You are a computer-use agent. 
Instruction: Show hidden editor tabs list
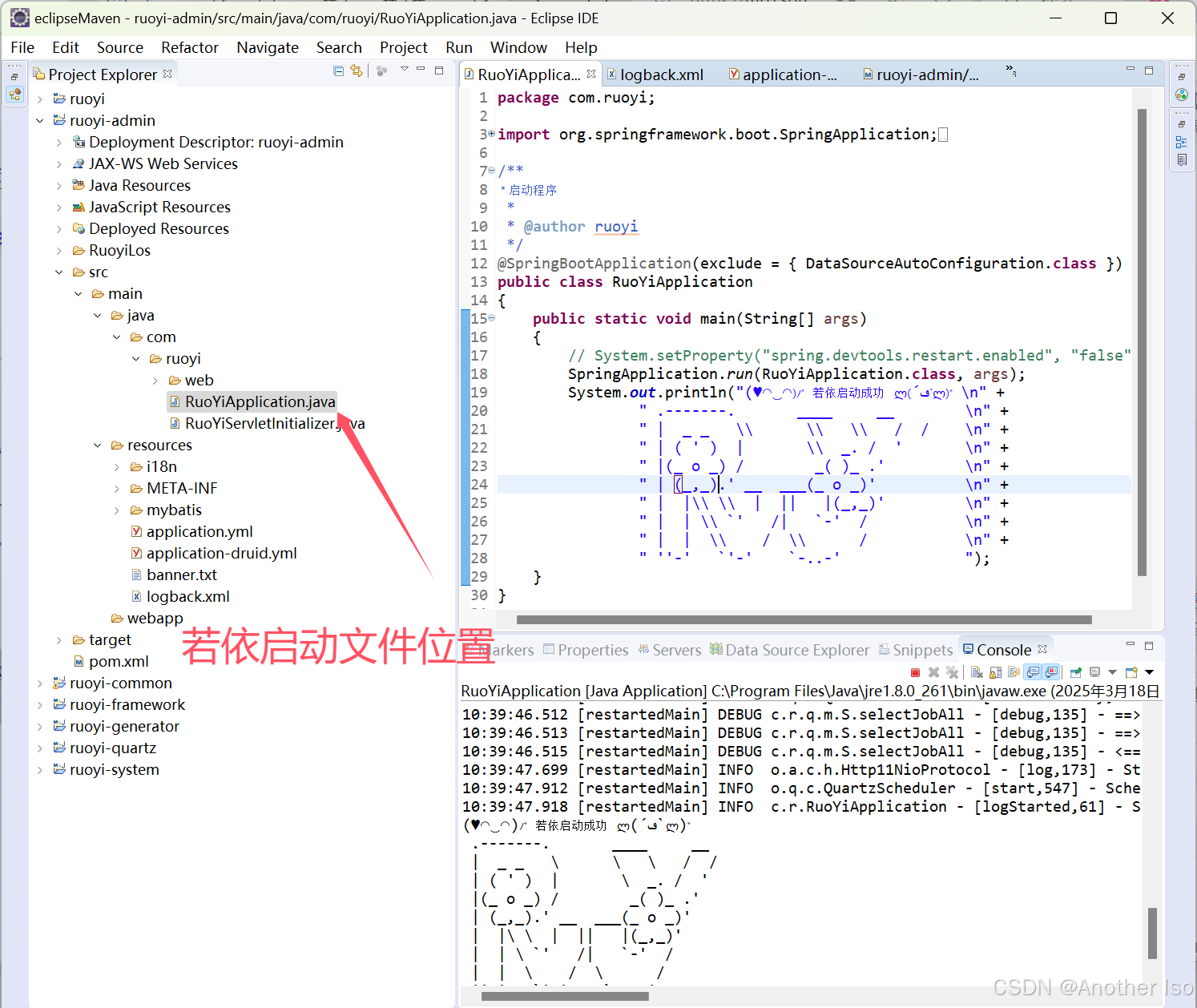point(1011,71)
